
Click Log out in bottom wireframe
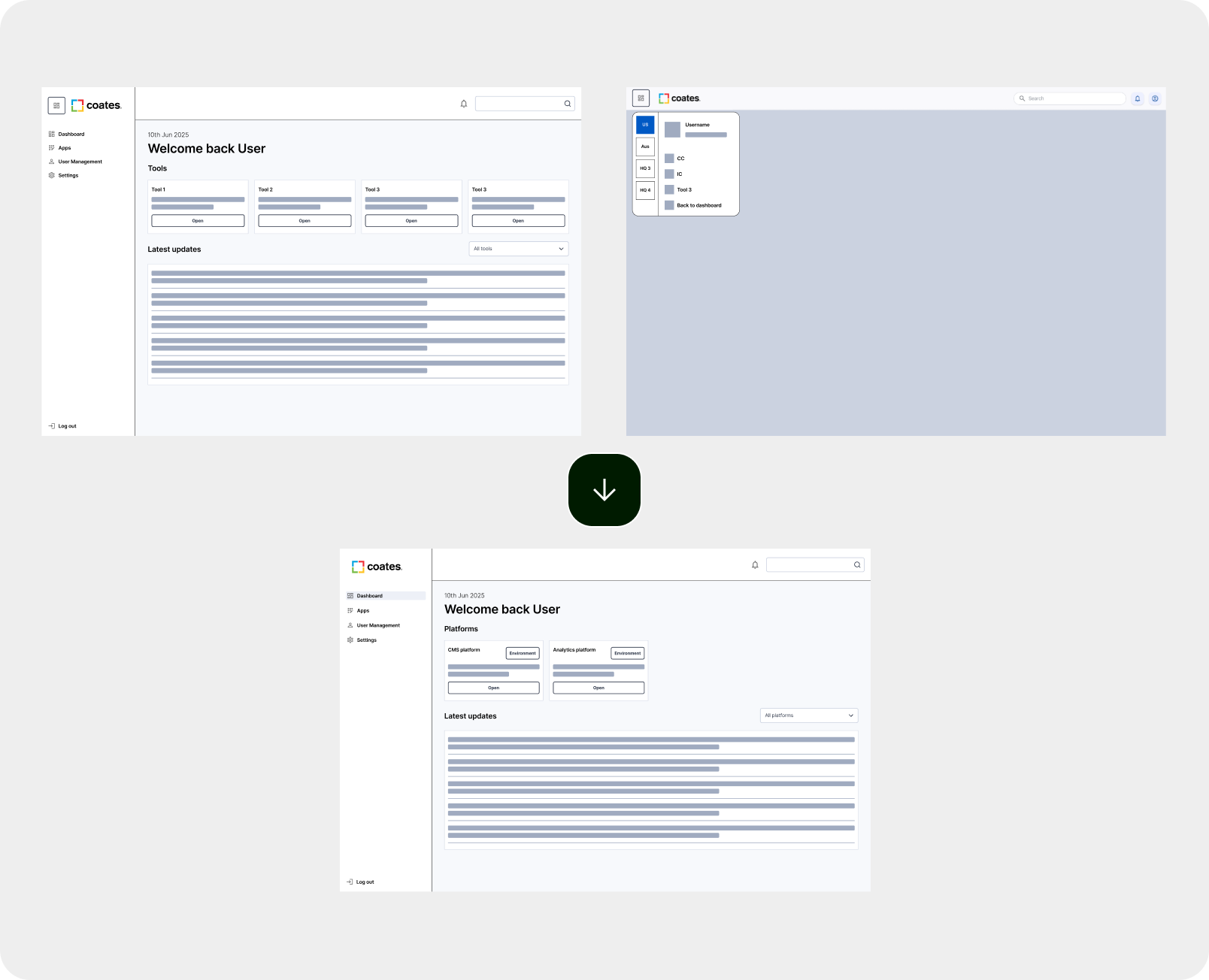[x=360, y=882]
